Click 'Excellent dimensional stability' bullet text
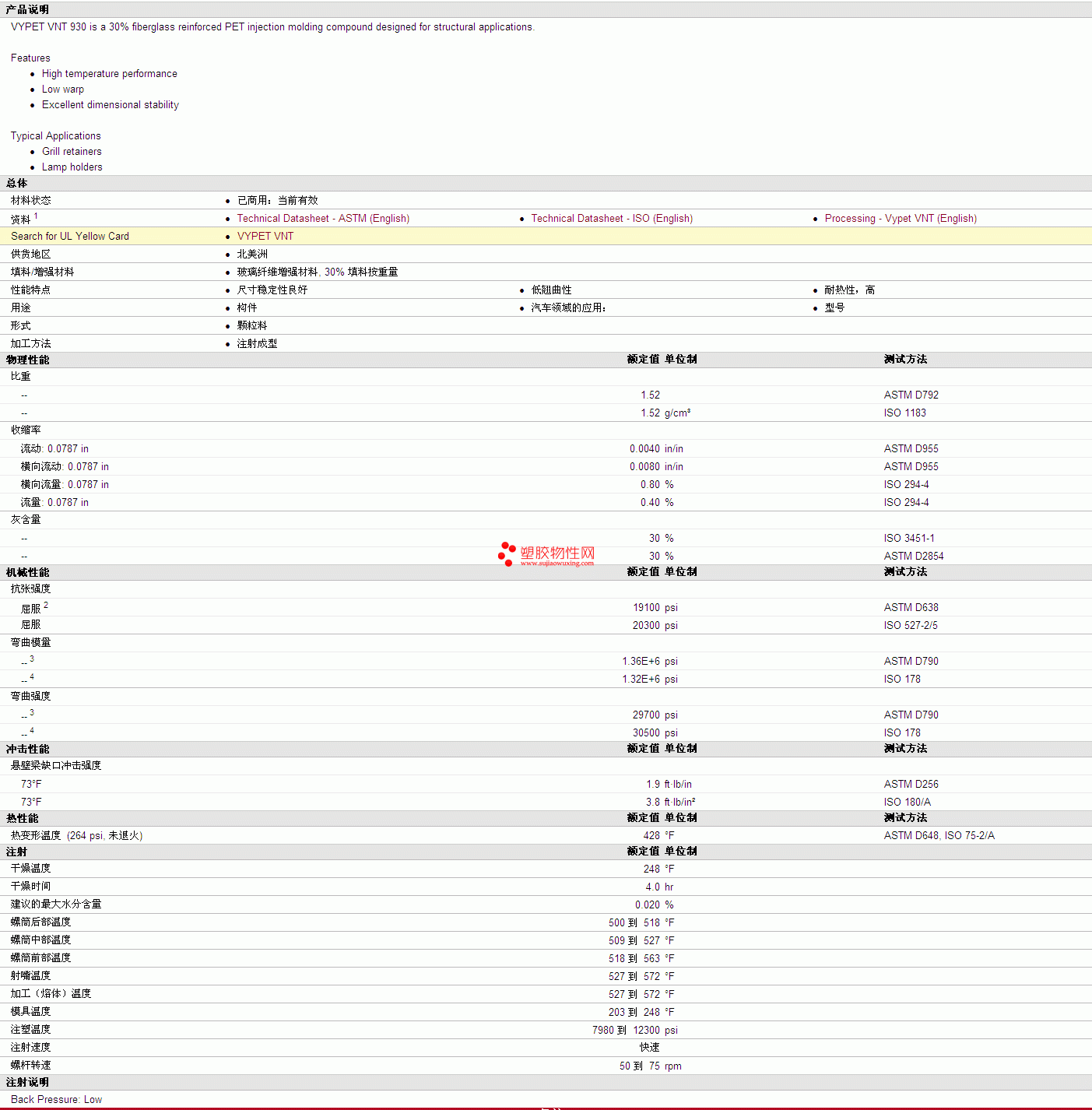Viewport: 1092px width, 1110px height. 111,105
